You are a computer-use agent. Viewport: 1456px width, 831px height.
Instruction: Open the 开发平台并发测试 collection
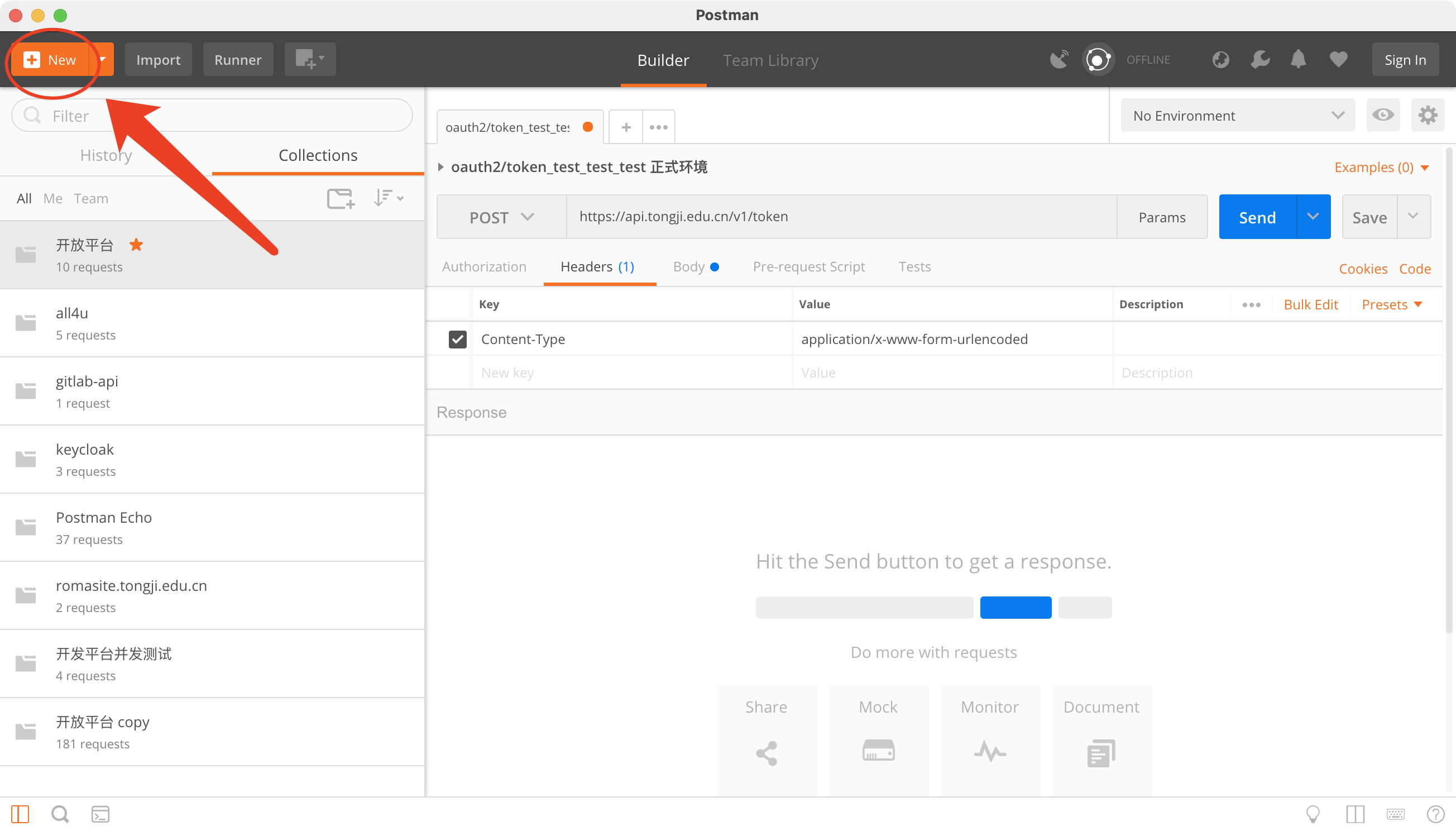(212, 664)
